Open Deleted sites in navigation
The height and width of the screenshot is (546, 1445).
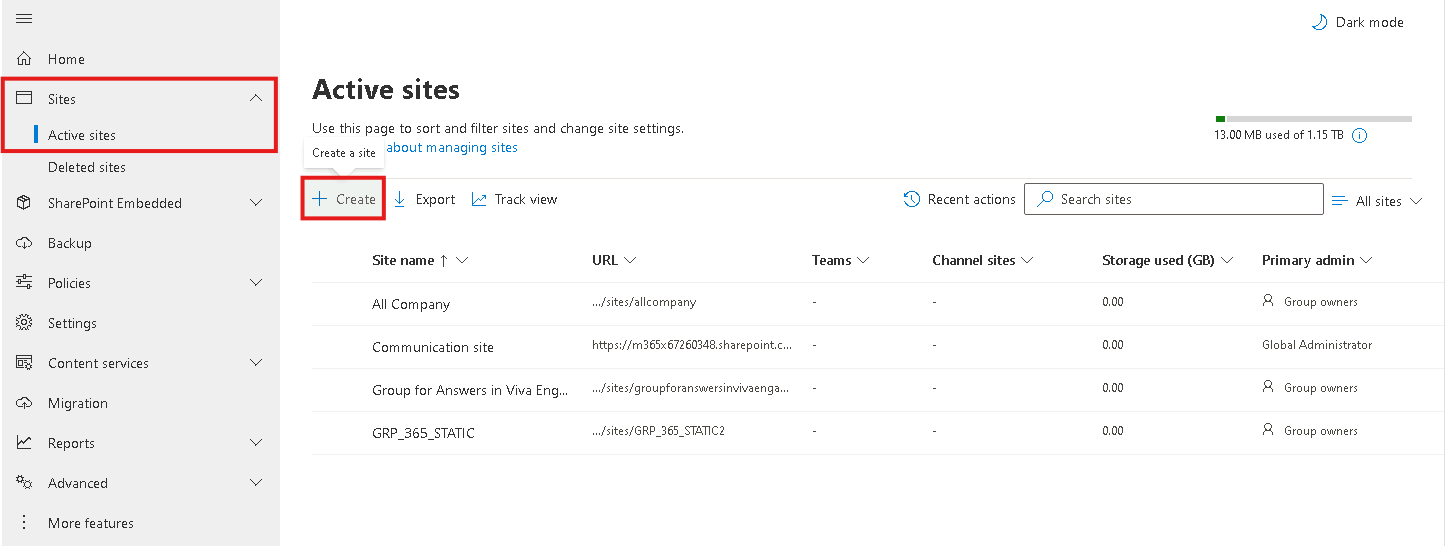(87, 167)
